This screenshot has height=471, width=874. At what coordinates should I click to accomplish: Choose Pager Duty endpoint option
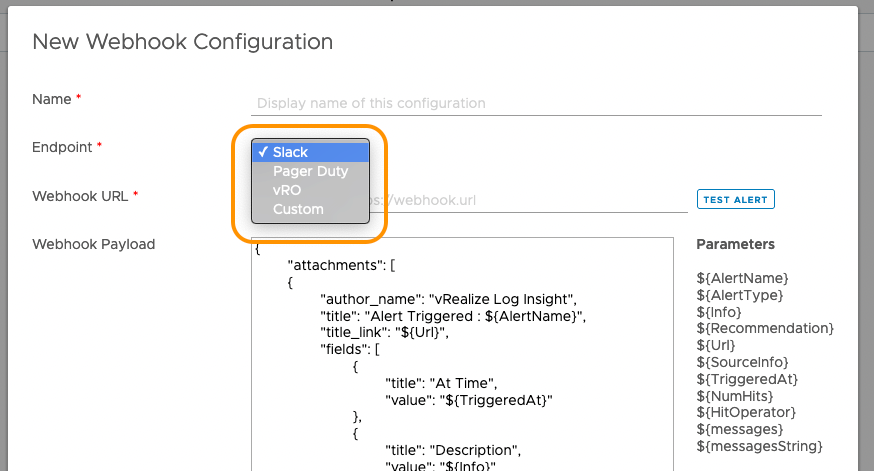(310, 171)
